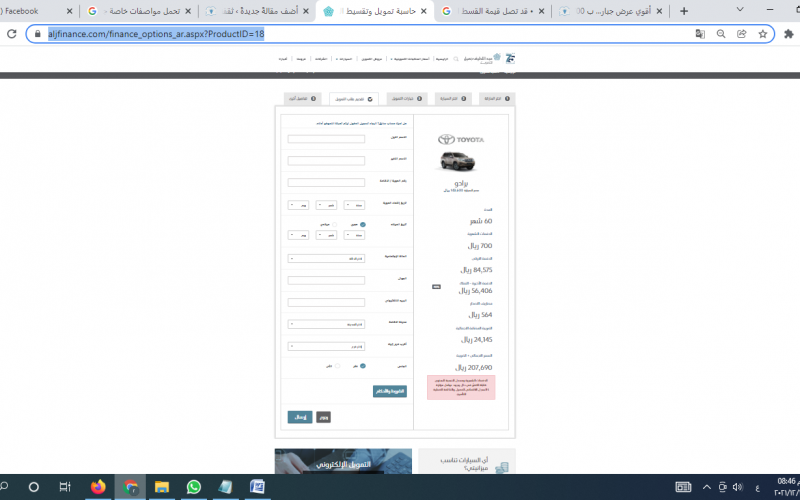Switch to the أقوي عرض جبار browser tab
Image resolution: width=800 pixels, height=500 pixels.
pos(610,11)
